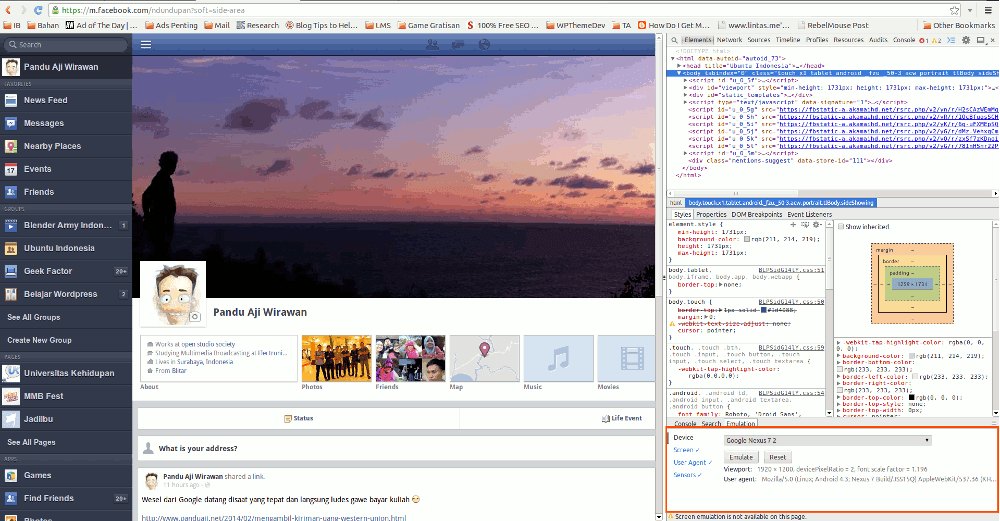This screenshot has height=521, width=1000.
Task: Open the See All Groups link
Action: tap(34, 317)
